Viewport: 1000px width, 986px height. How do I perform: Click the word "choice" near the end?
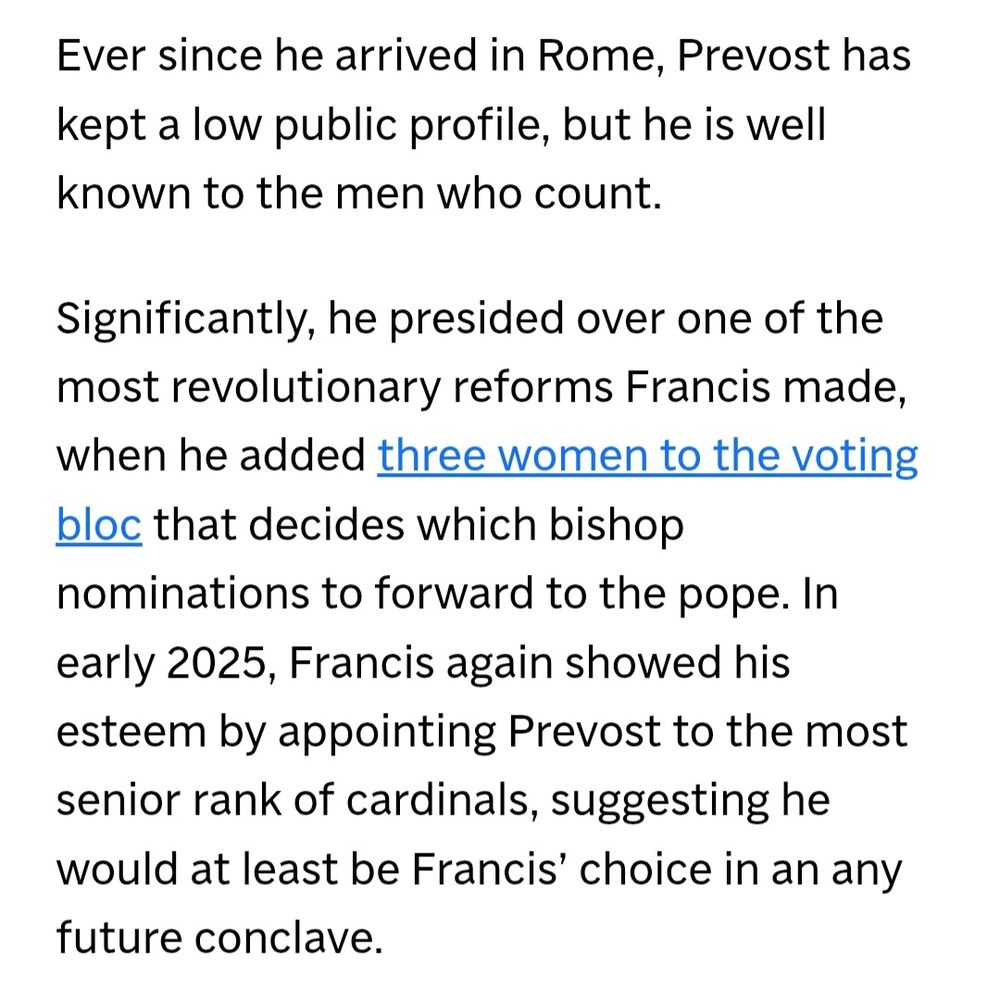[645, 869]
